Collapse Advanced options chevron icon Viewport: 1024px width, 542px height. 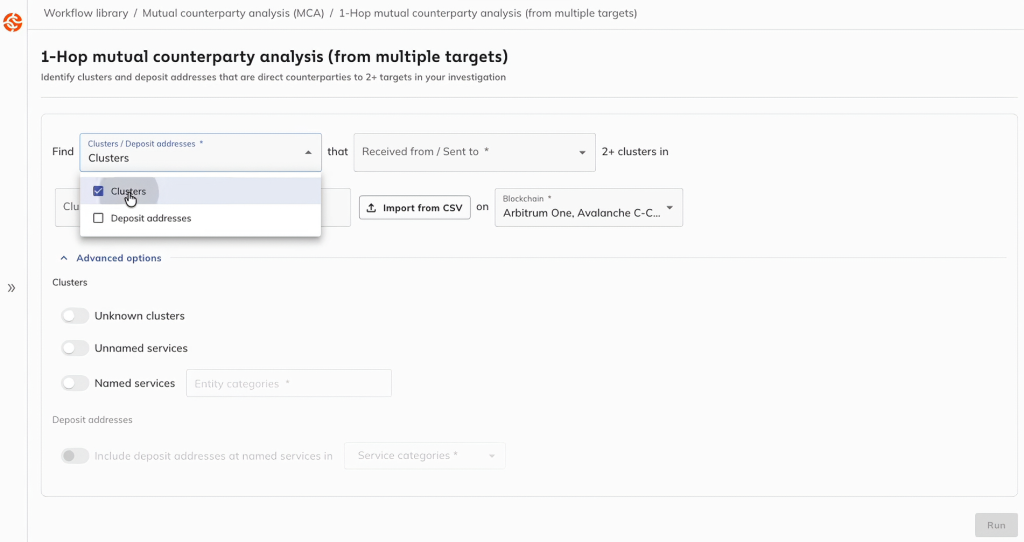coord(64,258)
